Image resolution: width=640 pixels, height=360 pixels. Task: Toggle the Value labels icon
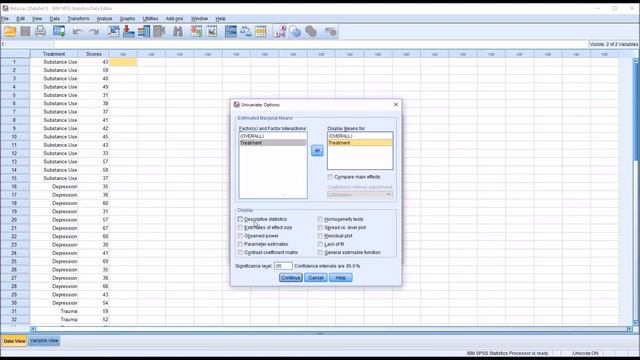(x=280, y=31)
